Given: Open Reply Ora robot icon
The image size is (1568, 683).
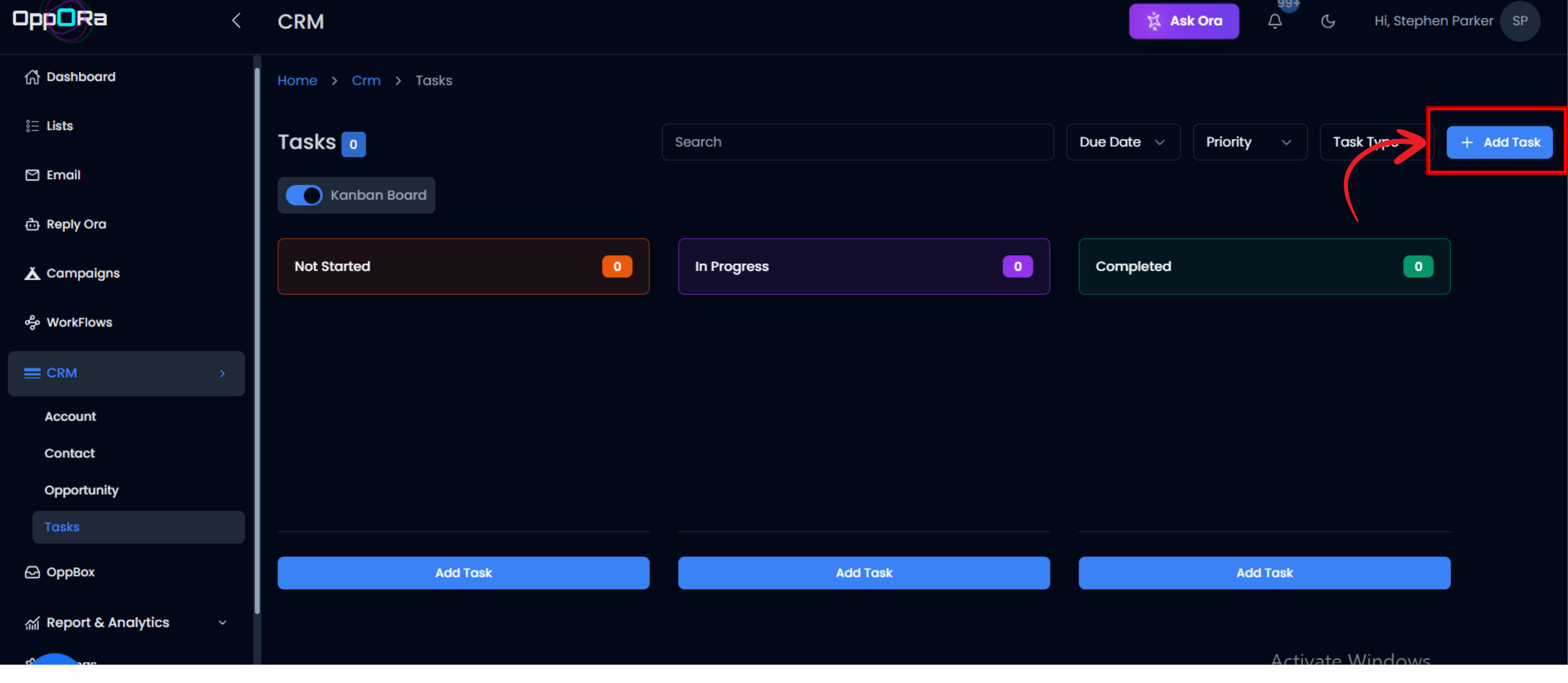Looking at the screenshot, I should (x=32, y=225).
